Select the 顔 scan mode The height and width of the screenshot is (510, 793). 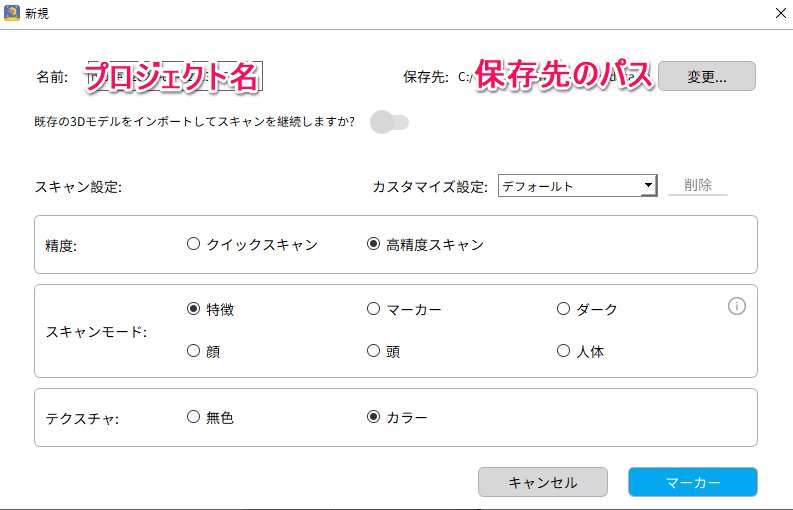point(203,351)
